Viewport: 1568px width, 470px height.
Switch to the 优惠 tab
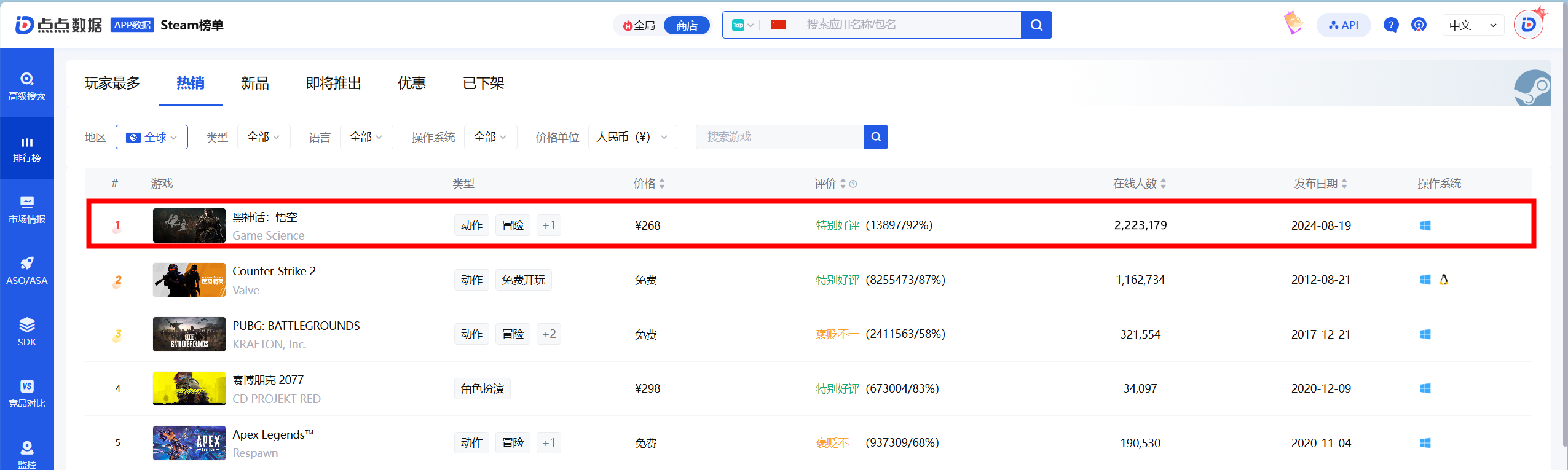click(411, 84)
